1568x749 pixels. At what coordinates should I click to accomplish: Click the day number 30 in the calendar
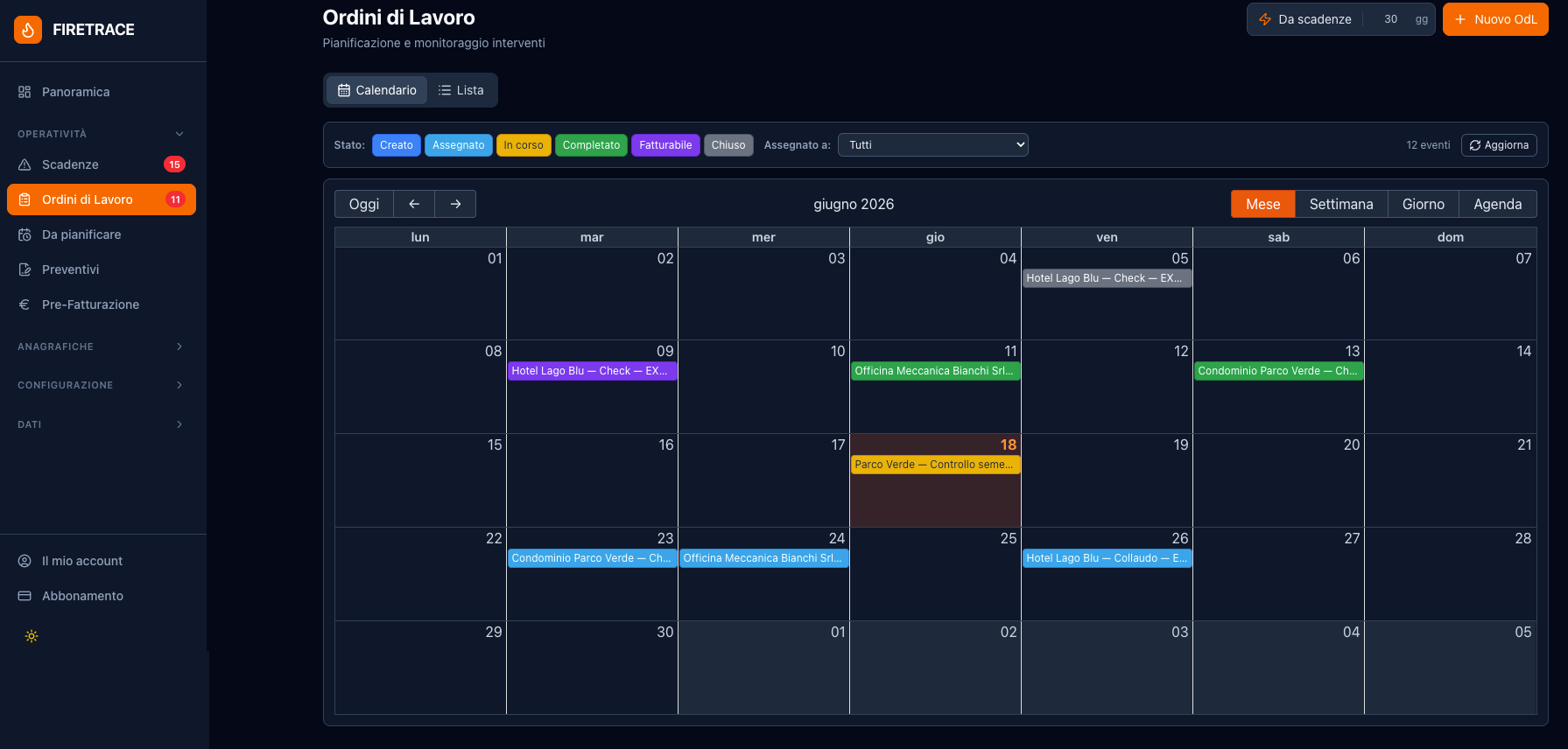(665, 632)
